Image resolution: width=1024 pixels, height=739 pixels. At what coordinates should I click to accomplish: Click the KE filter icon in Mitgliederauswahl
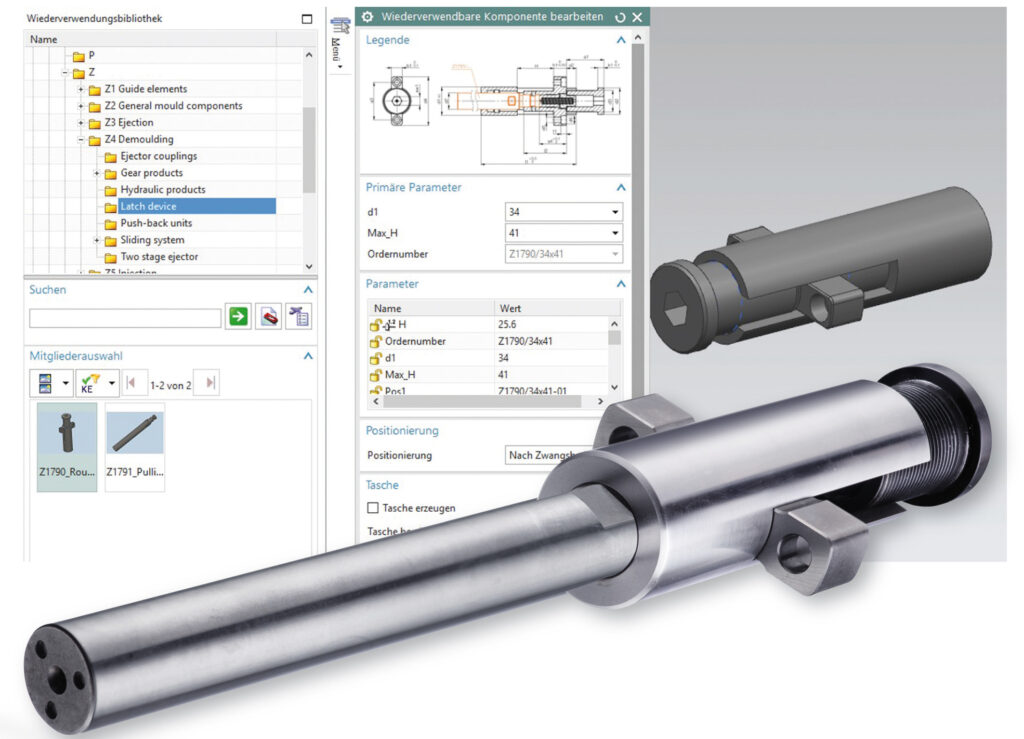(89, 382)
